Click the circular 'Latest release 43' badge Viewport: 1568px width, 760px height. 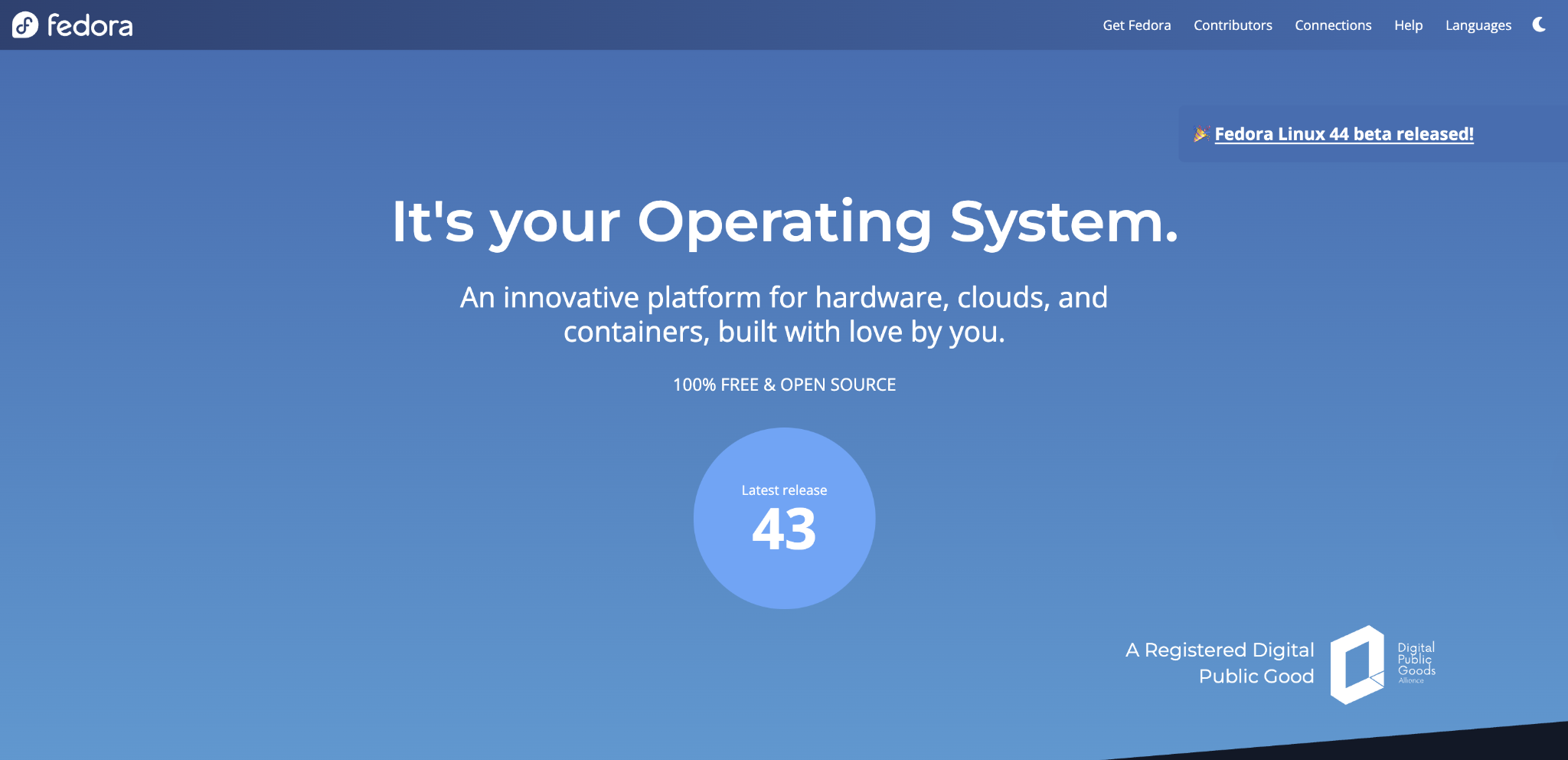coord(784,518)
